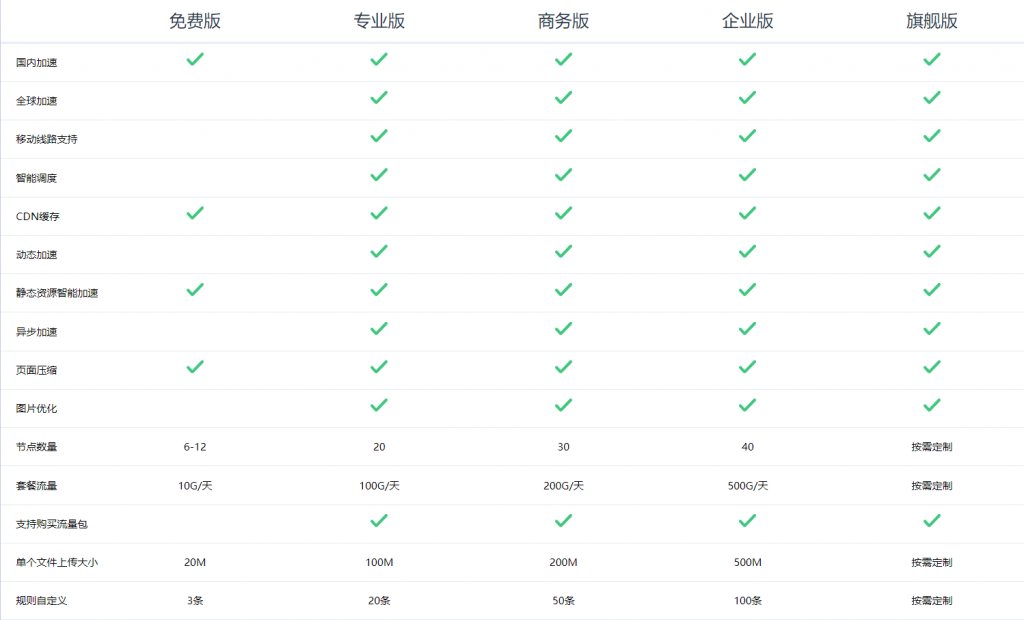
Task: Select the 免费版 column header
Action: [195, 21]
